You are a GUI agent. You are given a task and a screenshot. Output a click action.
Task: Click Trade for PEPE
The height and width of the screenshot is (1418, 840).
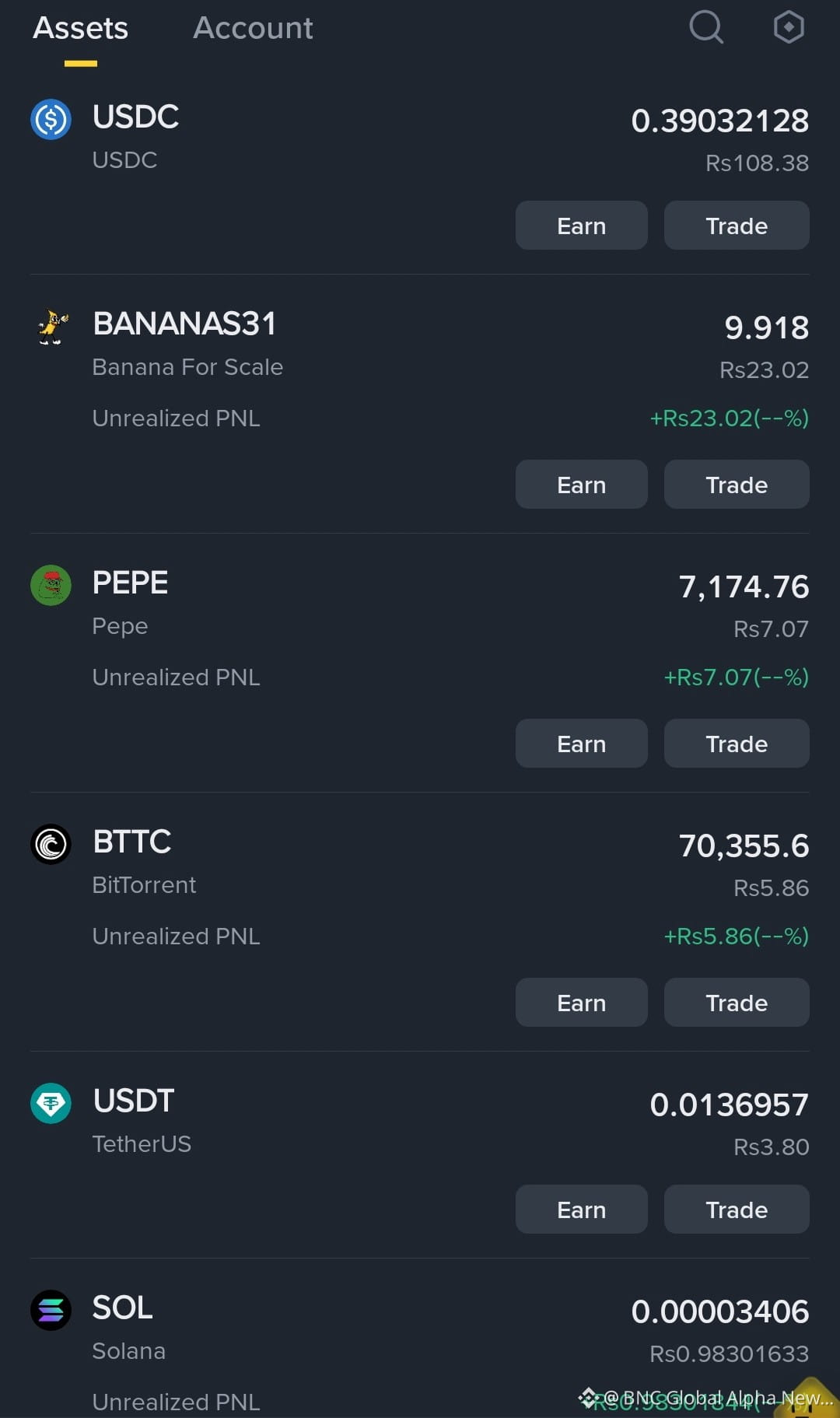737,744
